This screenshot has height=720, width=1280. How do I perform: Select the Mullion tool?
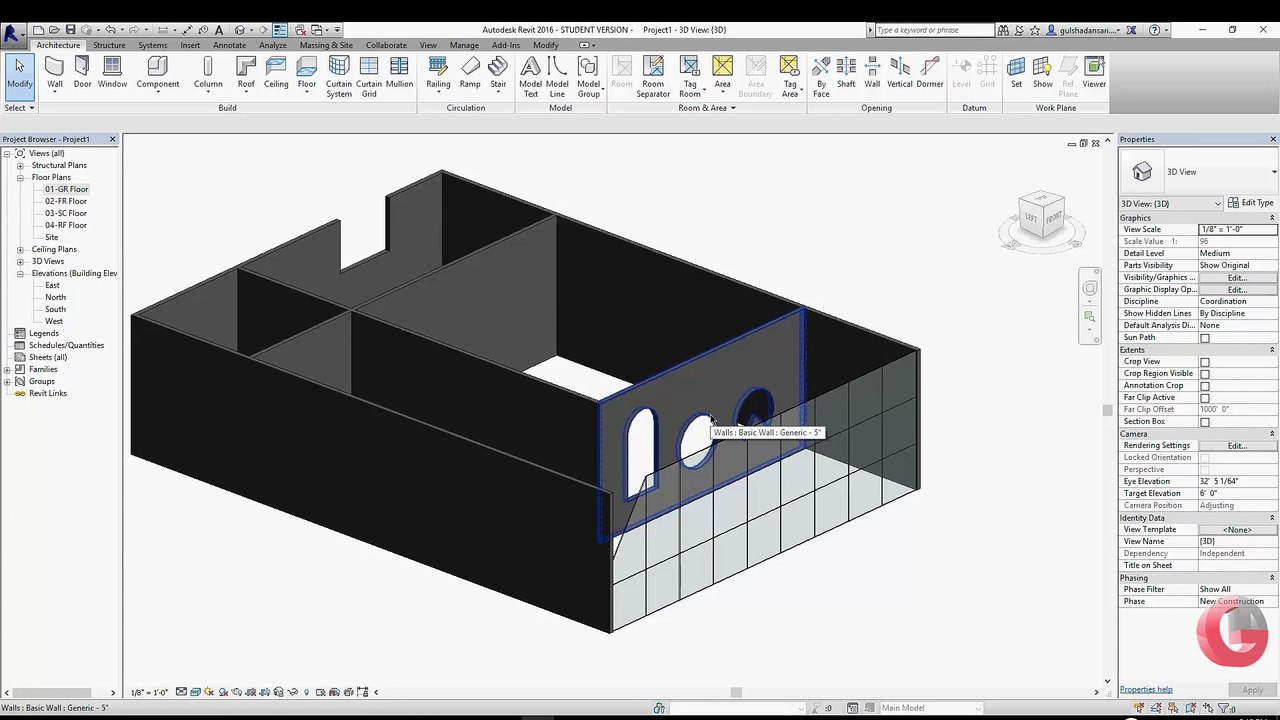coord(399,72)
